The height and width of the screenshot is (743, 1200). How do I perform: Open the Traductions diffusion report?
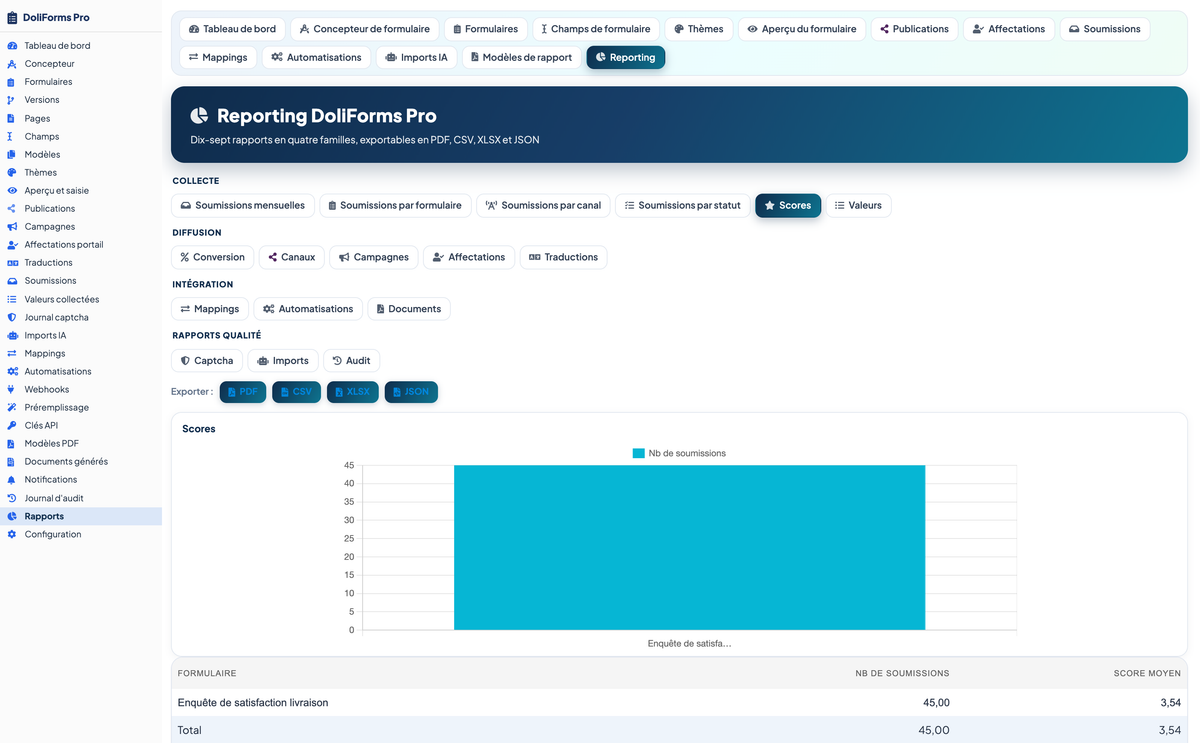tap(563, 257)
